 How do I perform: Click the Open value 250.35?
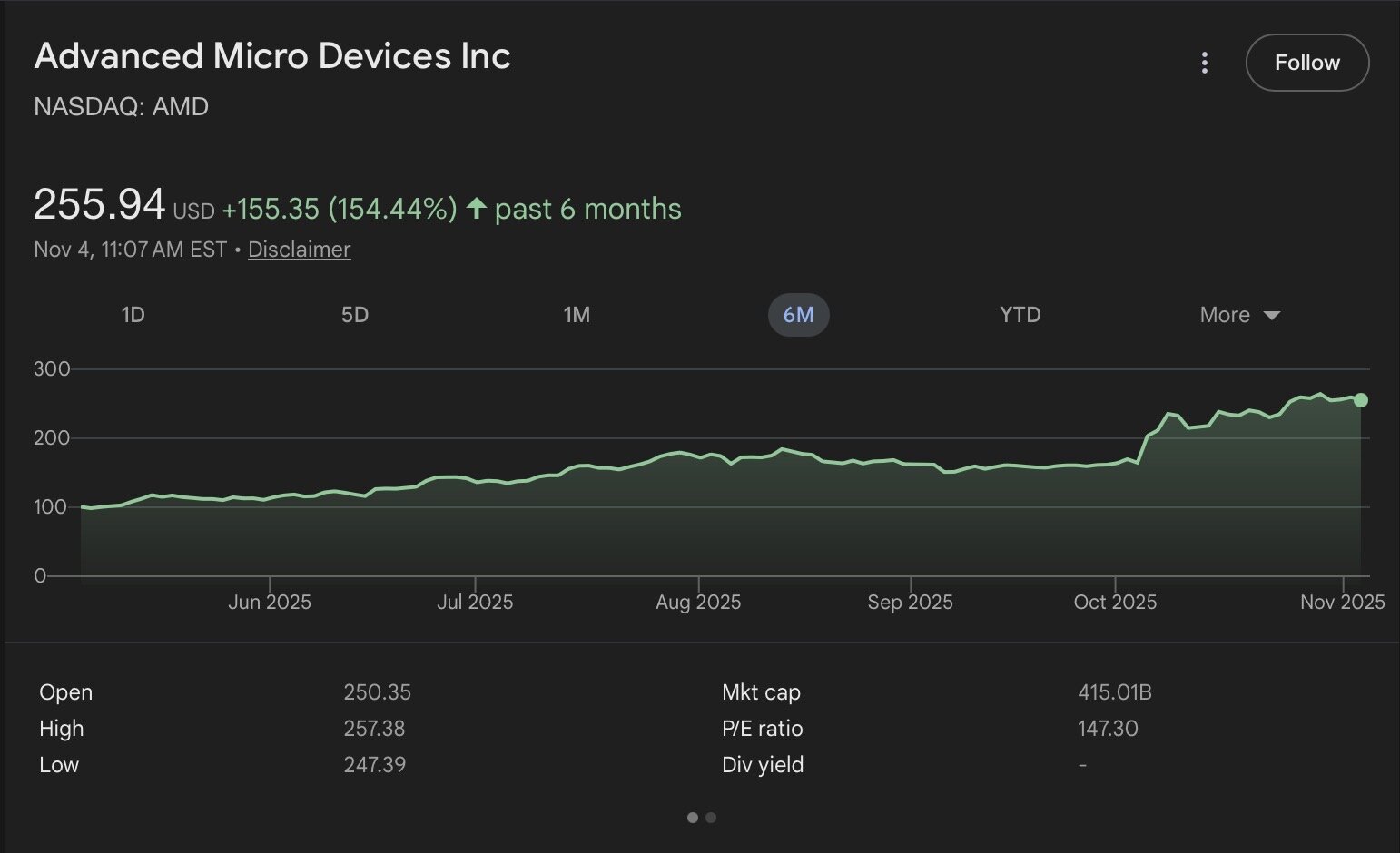(x=377, y=692)
